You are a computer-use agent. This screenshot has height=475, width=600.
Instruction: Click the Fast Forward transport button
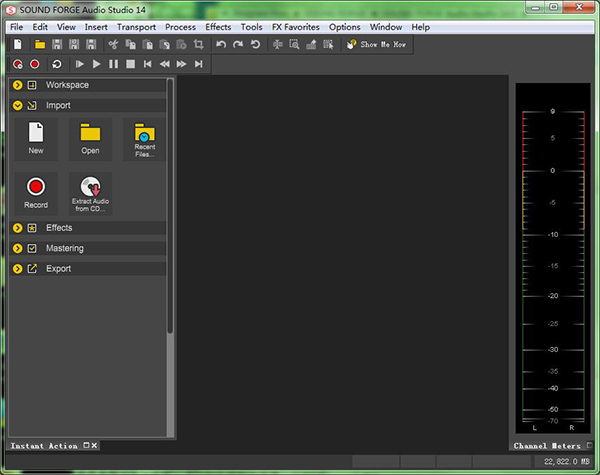(x=181, y=64)
